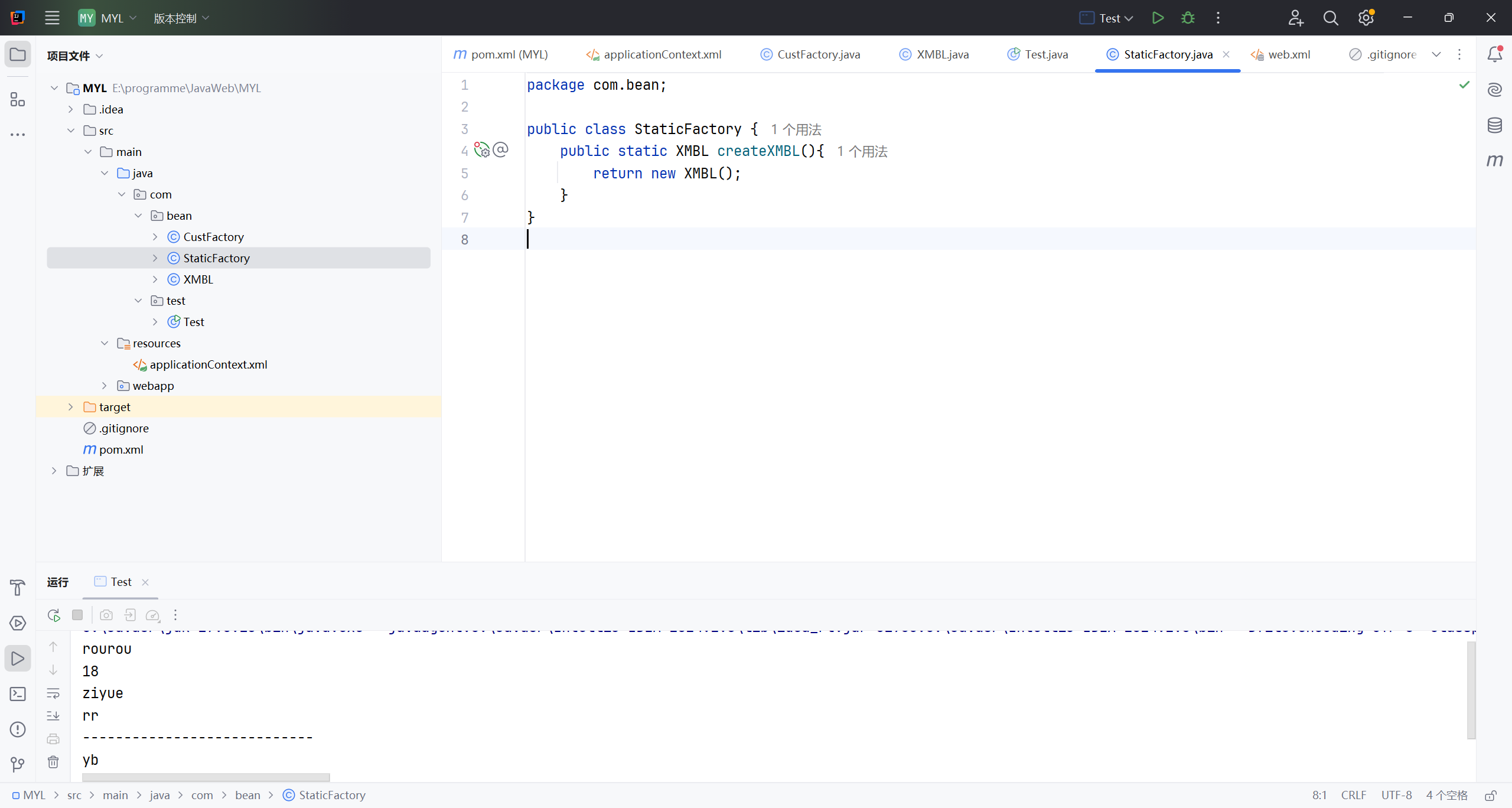Switch to the applicationContext.xml editor tab
This screenshot has width=1512, height=808.
click(x=661, y=54)
